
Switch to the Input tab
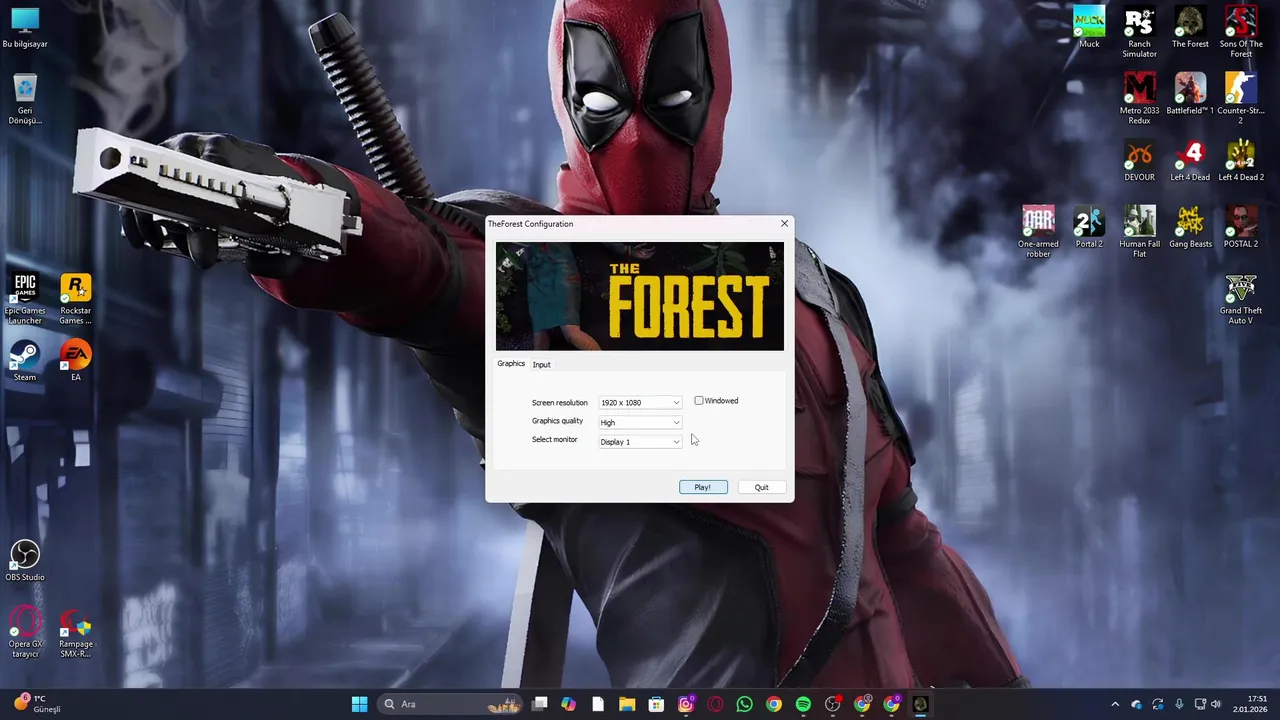[541, 364]
